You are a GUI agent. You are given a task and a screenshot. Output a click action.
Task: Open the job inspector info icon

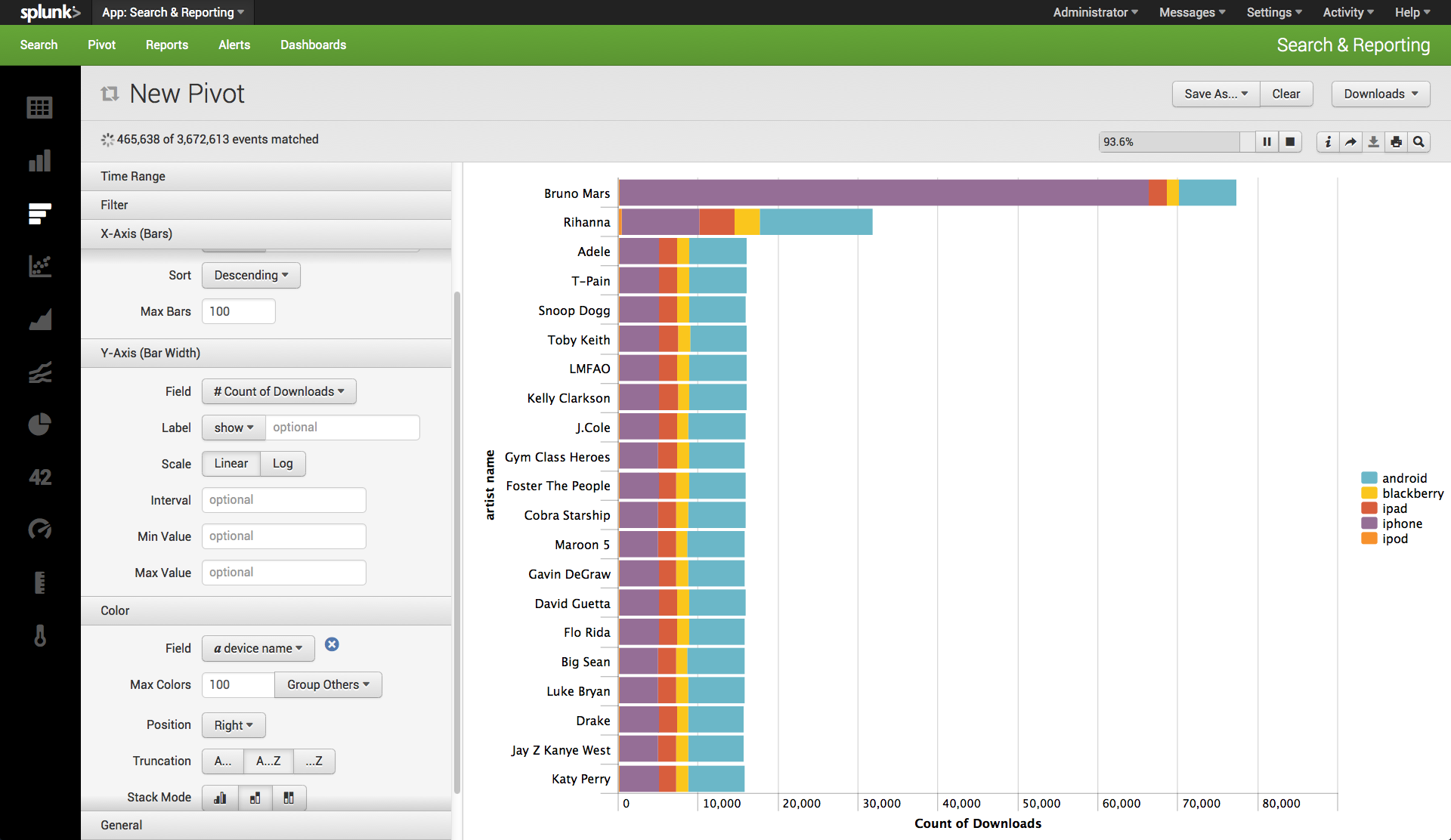coord(1328,142)
